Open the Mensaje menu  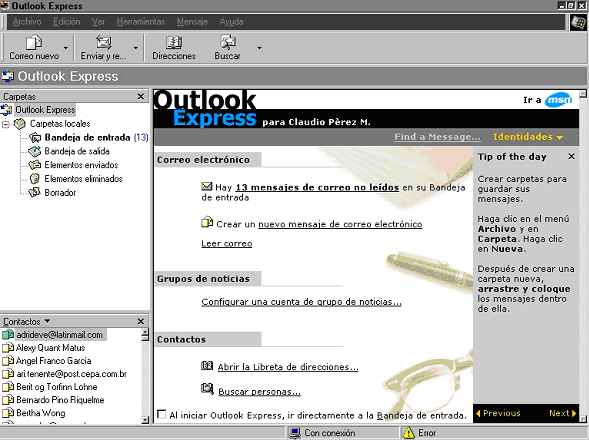pyautogui.click(x=192, y=22)
